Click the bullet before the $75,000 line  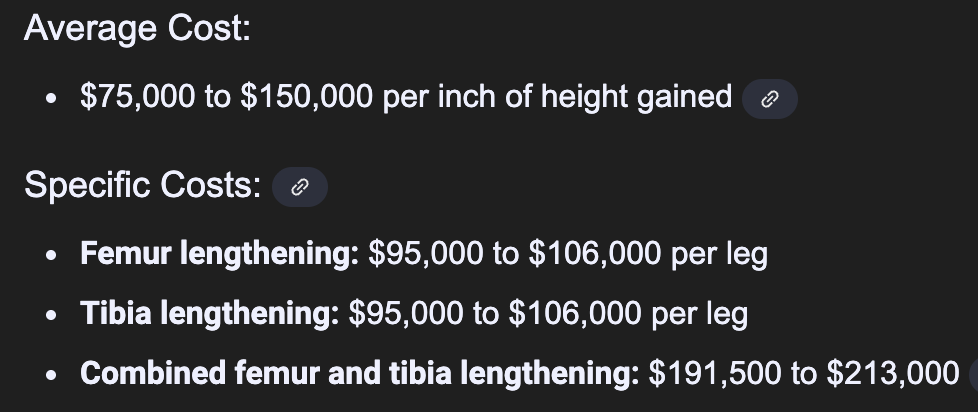pos(51,98)
